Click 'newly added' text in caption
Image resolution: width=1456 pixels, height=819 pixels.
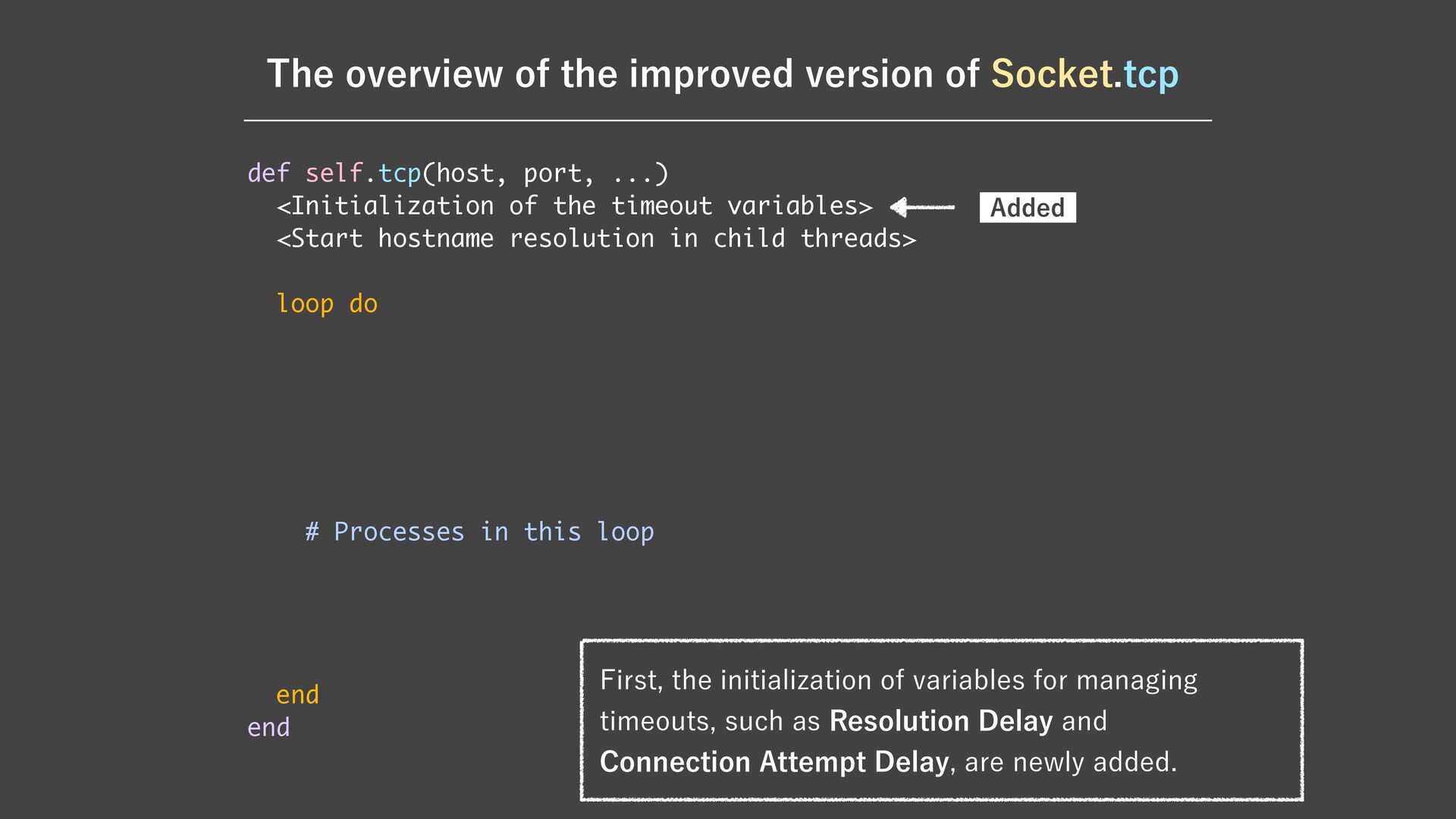click(1094, 761)
